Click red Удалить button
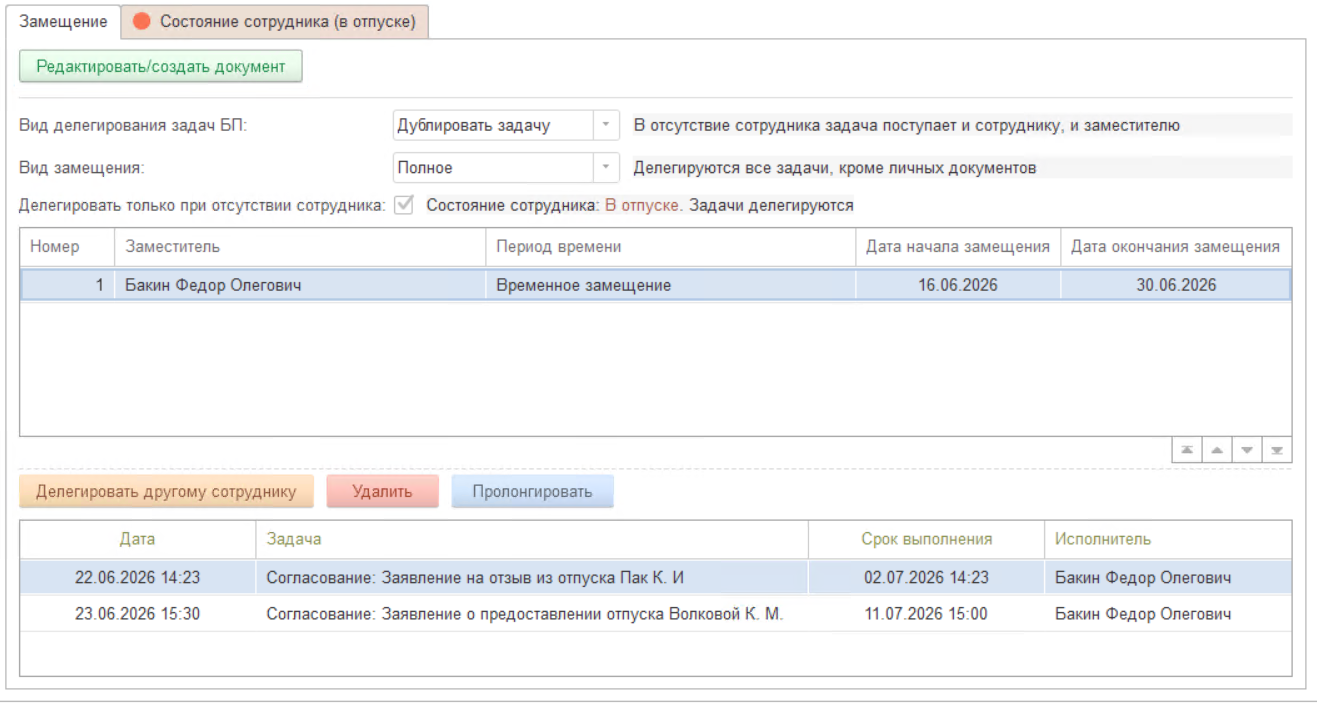This screenshot has width=1317, height=707. point(382,492)
